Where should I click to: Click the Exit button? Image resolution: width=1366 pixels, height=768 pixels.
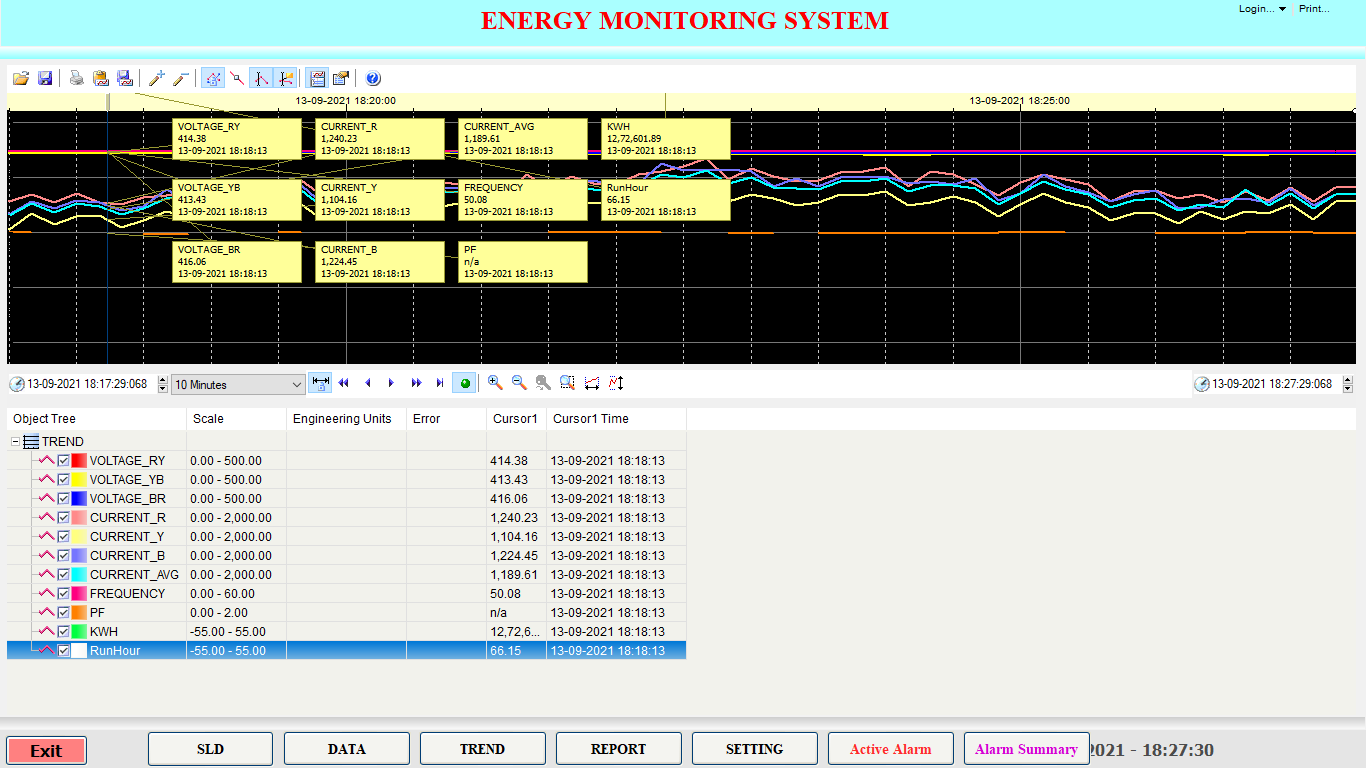[46, 751]
